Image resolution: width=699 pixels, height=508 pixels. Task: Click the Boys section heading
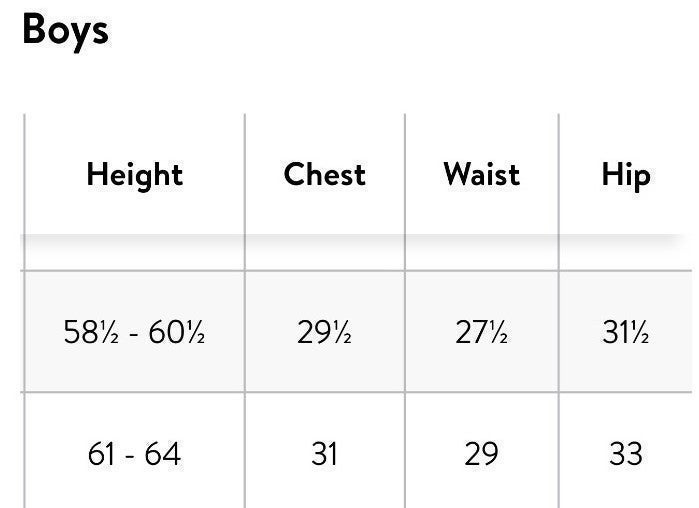[x=66, y=31]
